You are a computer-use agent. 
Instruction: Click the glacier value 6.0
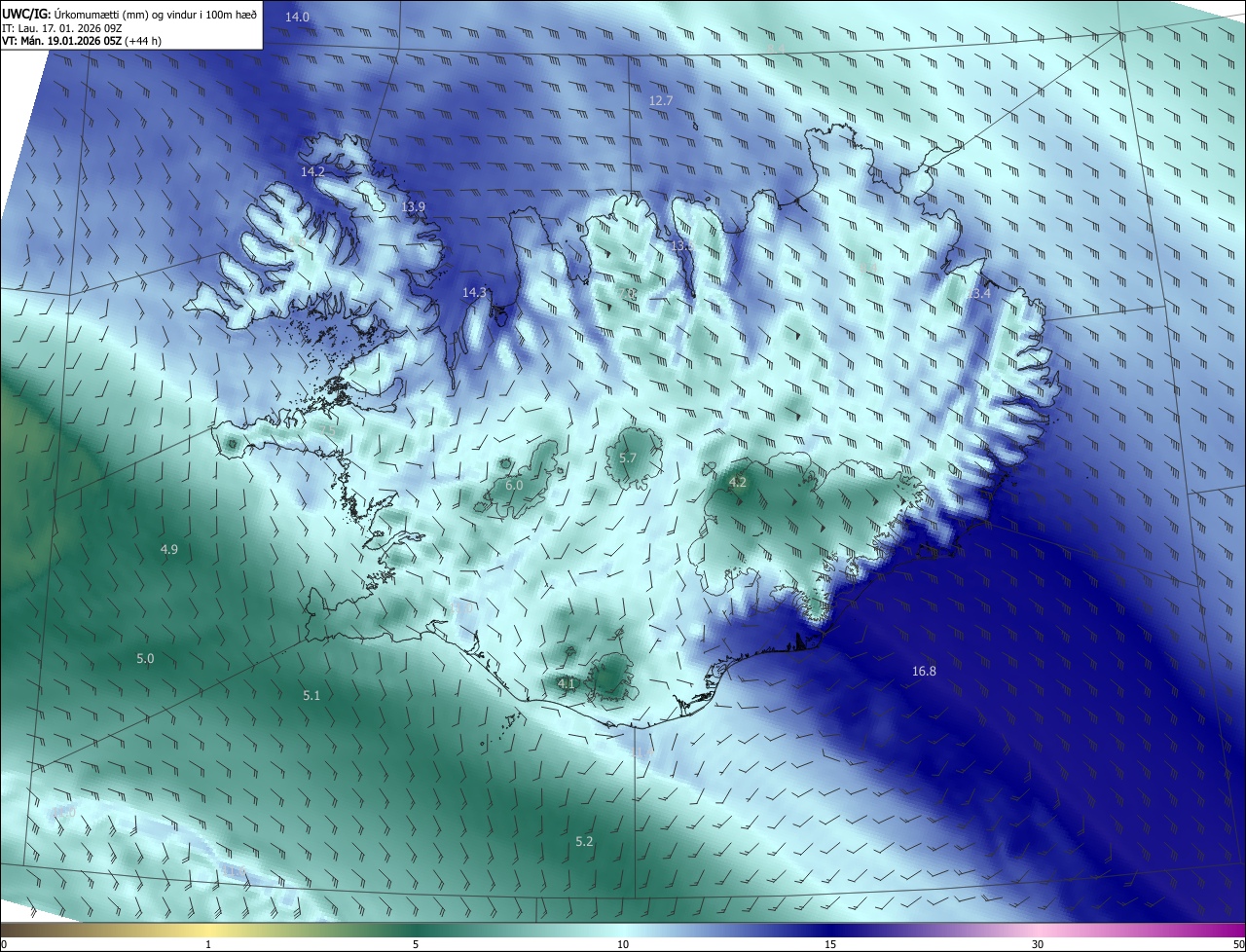(514, 486)
